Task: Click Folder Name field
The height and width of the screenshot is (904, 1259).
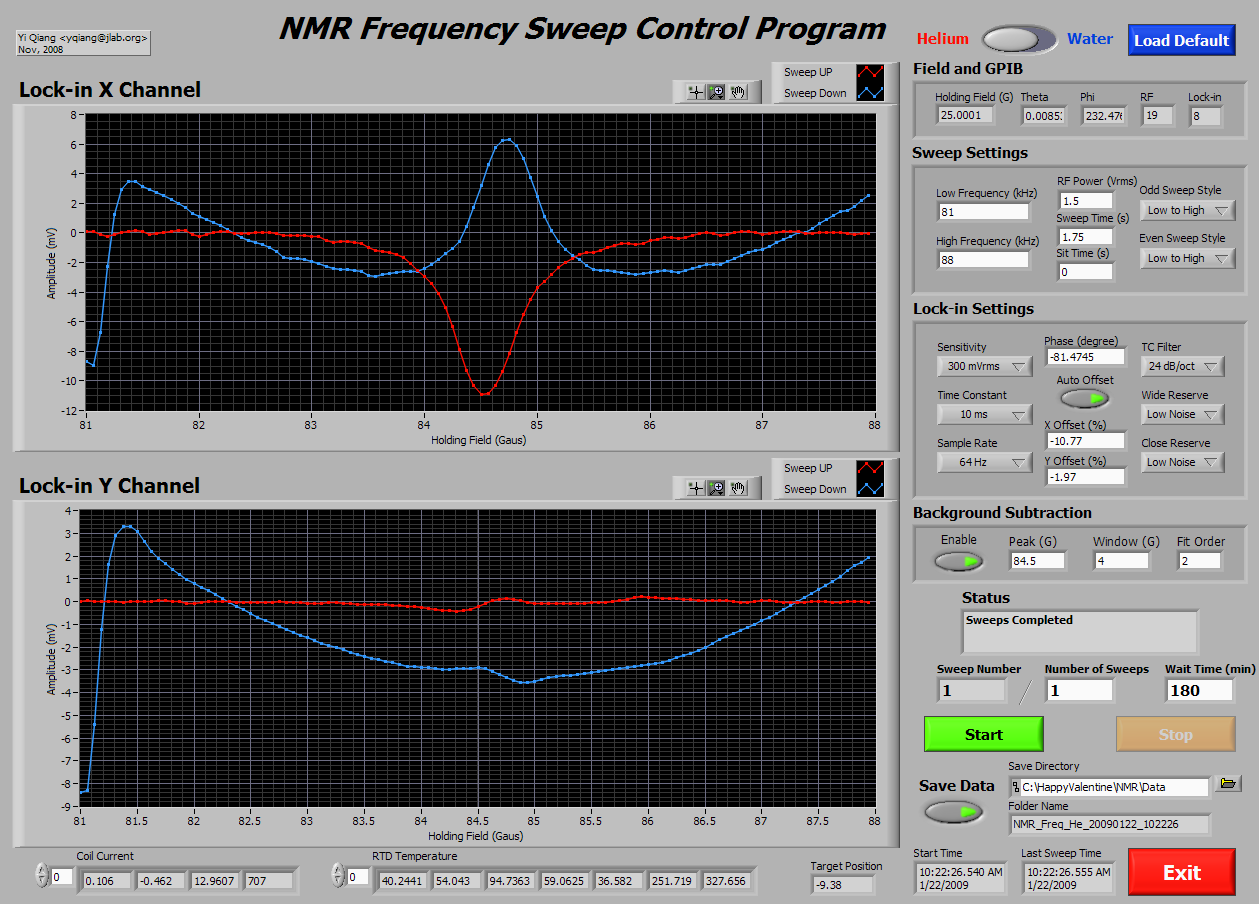Action: tap(1108, 825)
